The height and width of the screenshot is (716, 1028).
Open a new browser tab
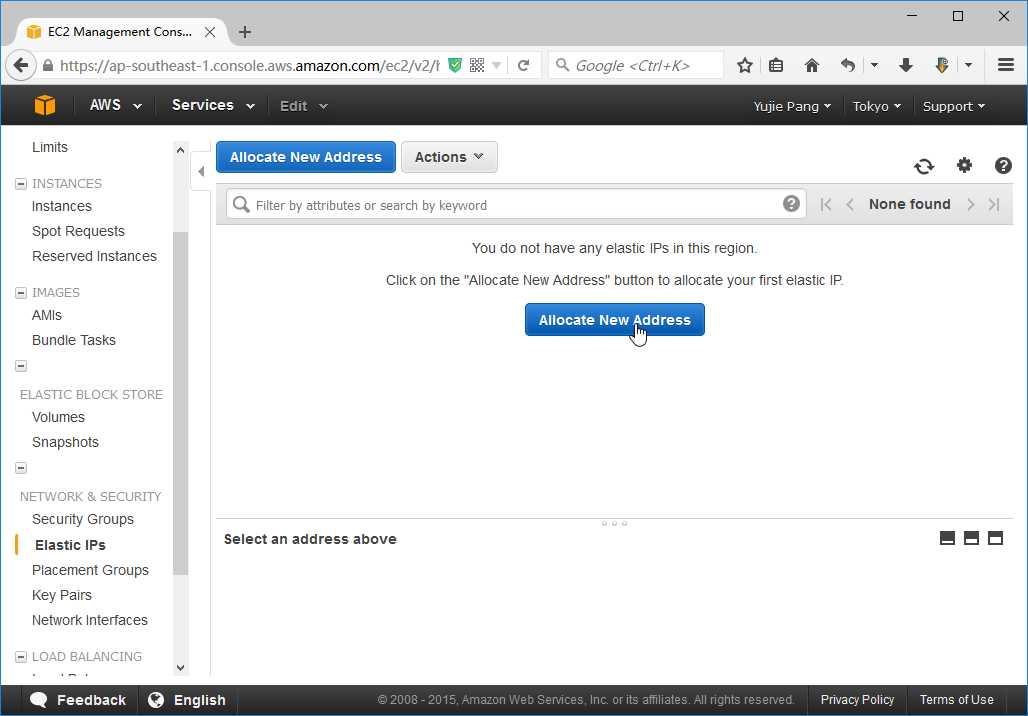pos(245,31)
